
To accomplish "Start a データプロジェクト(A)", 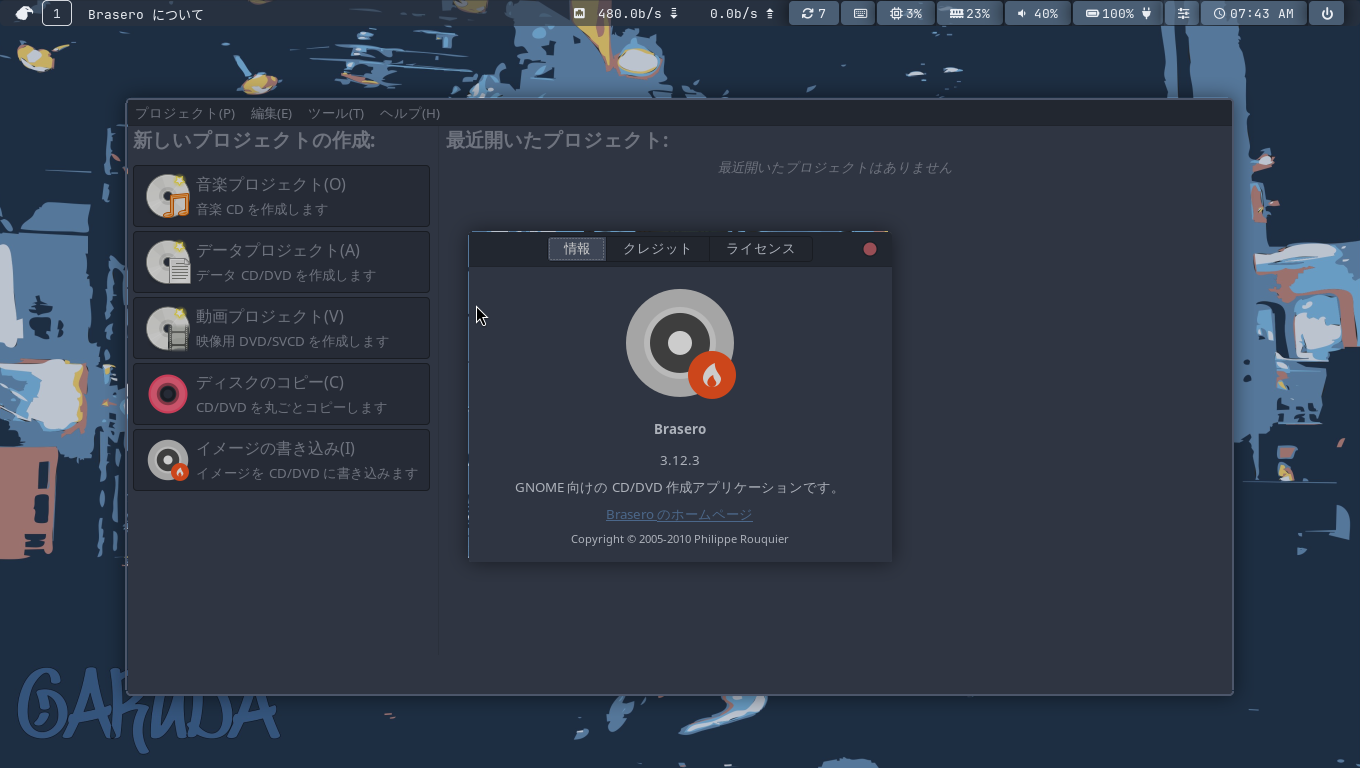I will pos(281,262).
